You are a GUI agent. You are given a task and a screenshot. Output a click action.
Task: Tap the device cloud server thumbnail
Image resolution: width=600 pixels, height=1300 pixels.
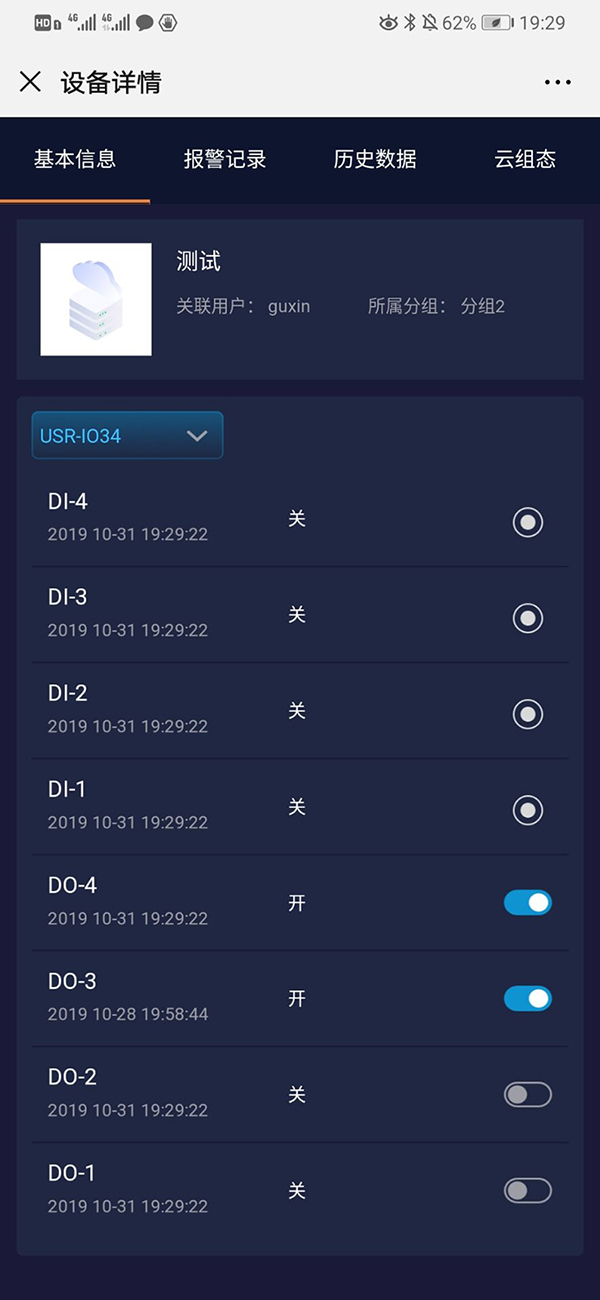point(96,299)
